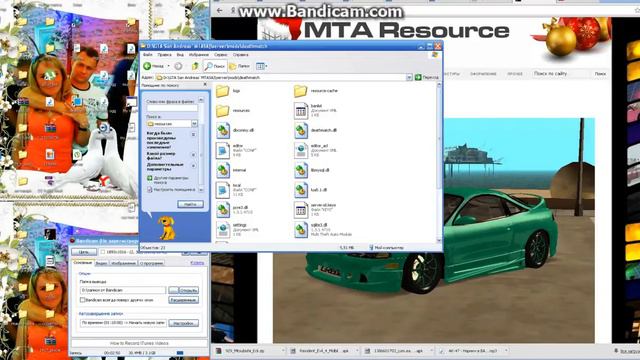
Task: Switch to Bandicam Изображения tab
Action: point(123,263)
